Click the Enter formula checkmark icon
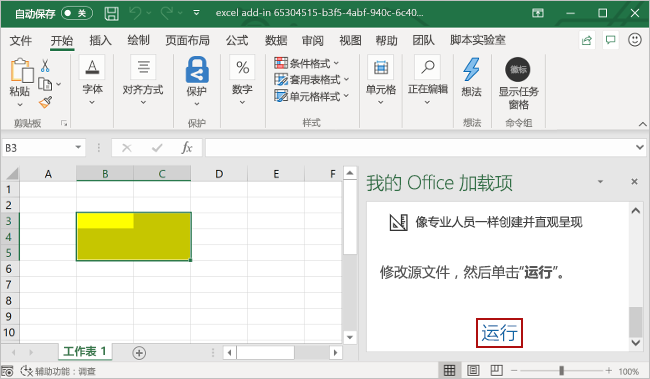The height and width of the screenshot is (379, 650). (x=157, y=148)
